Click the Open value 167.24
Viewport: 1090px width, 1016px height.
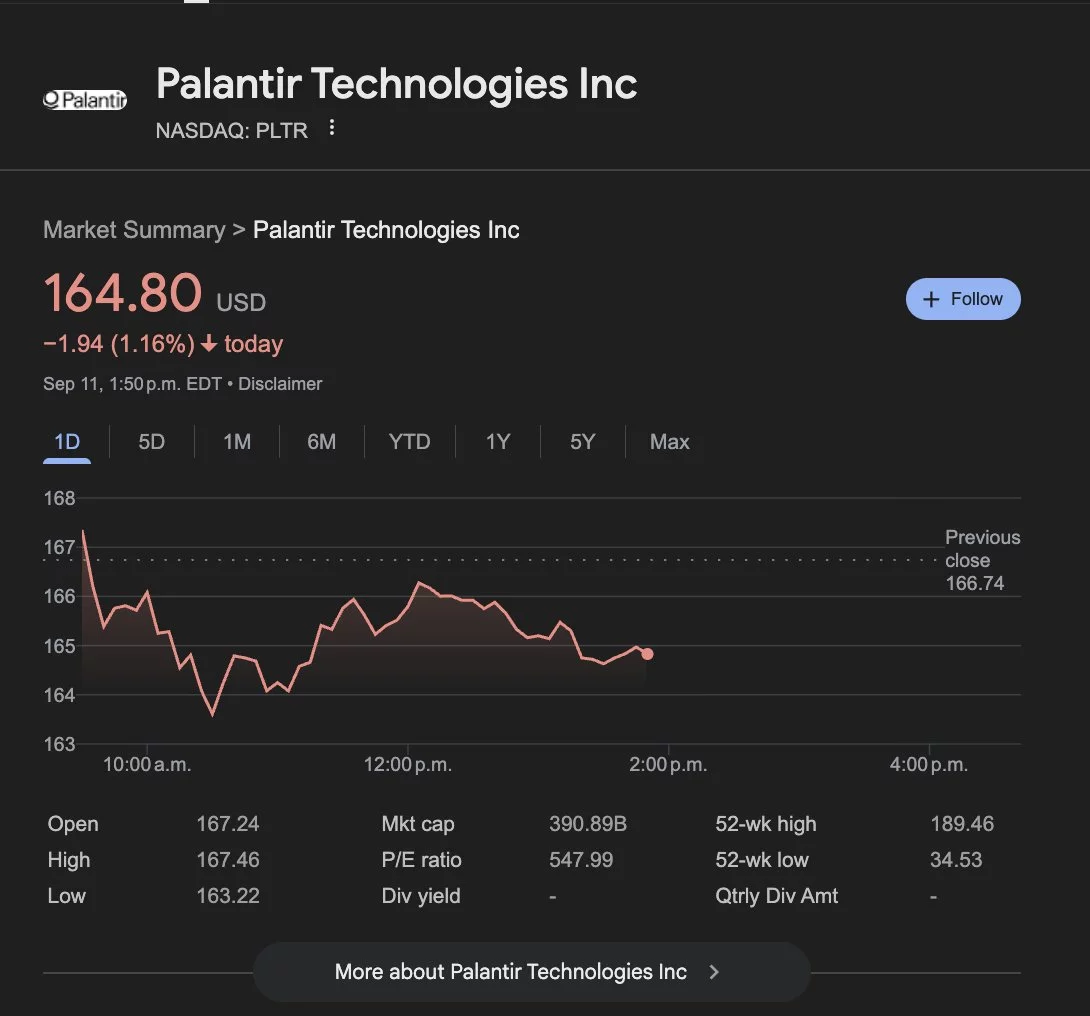point(228,824)
